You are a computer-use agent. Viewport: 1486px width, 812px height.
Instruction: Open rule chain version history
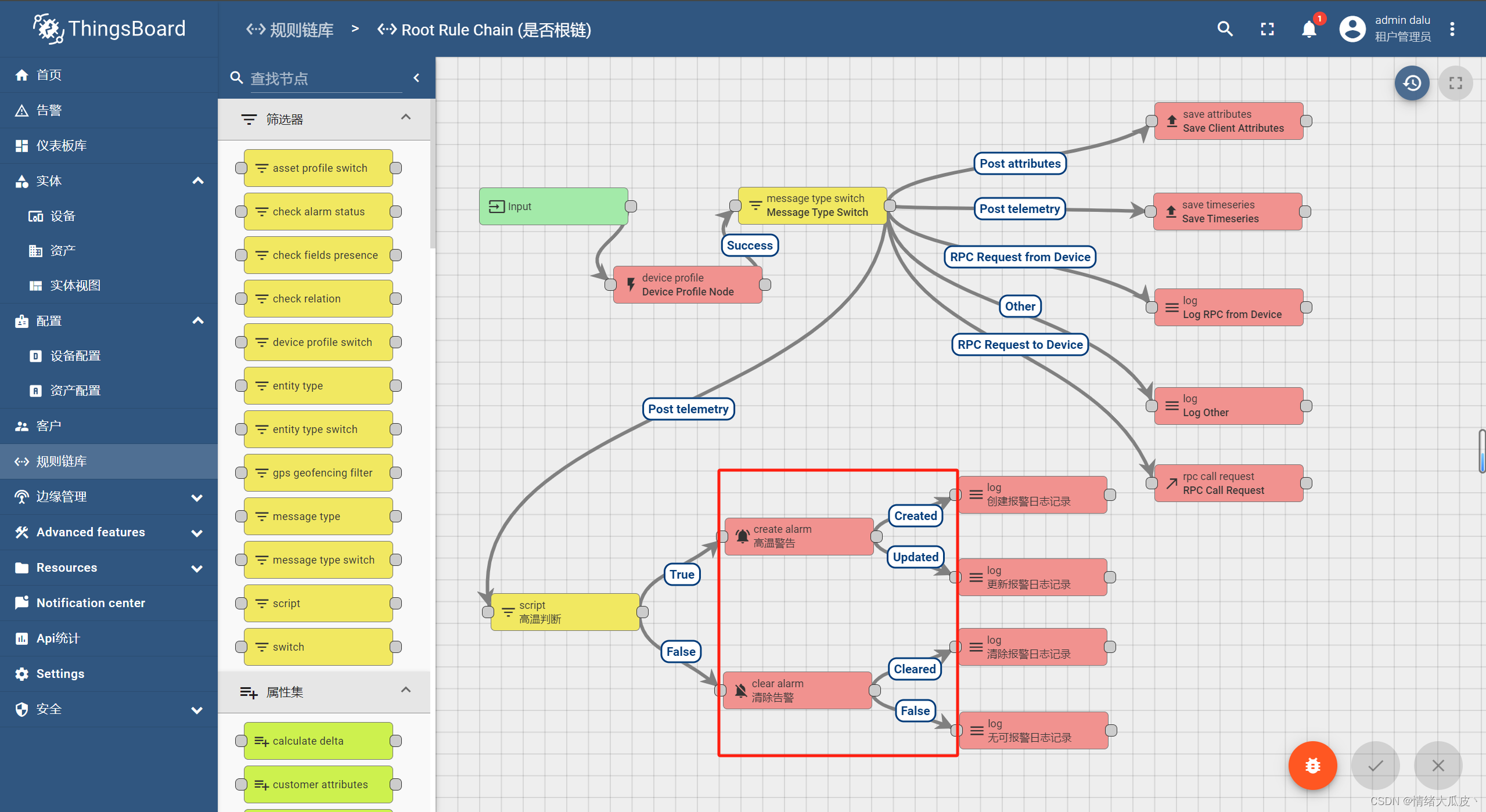pyautogui.click(x=1412, y=83)
